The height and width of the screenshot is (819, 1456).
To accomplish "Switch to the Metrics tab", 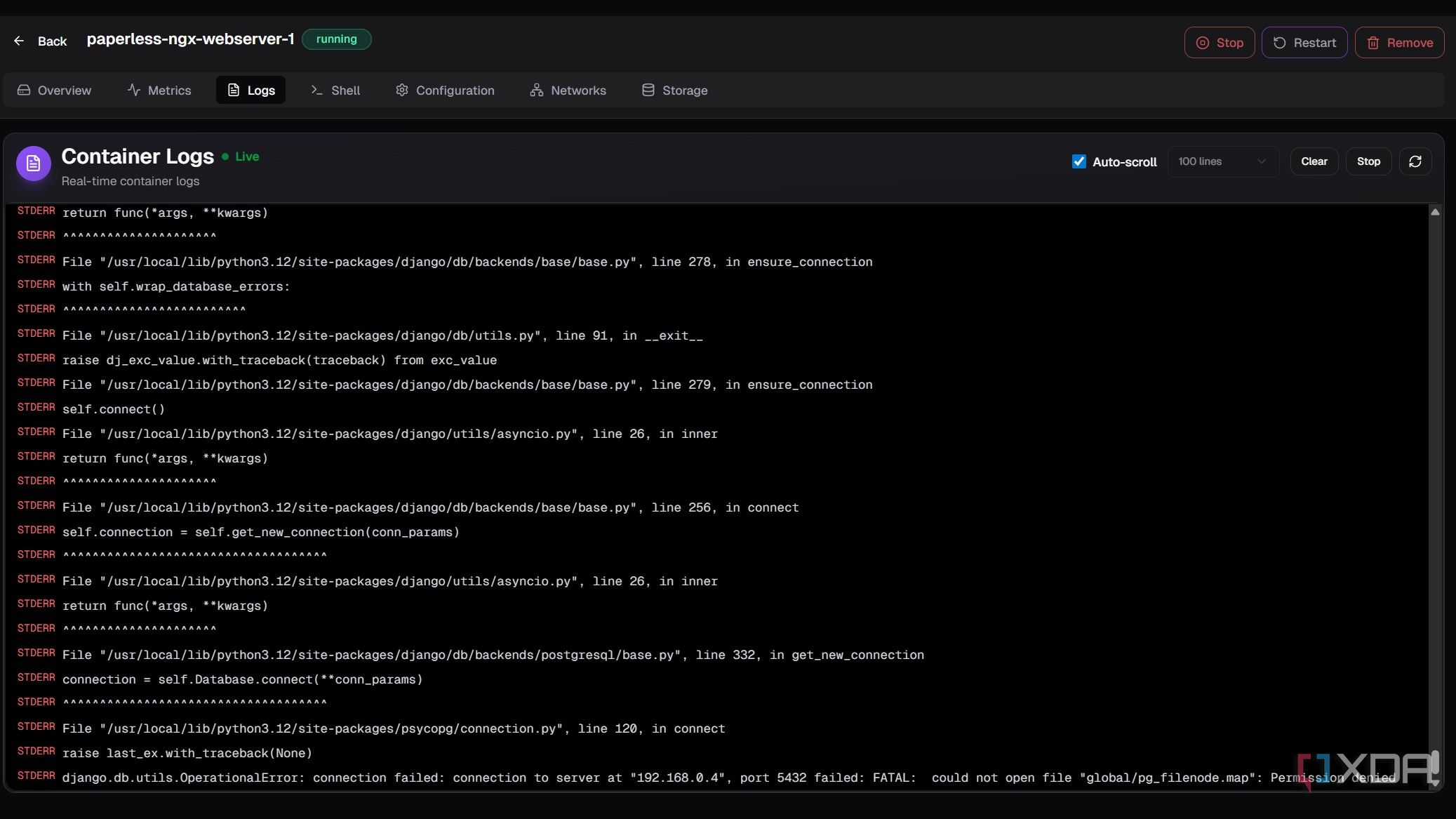I will tap(159, 91).
